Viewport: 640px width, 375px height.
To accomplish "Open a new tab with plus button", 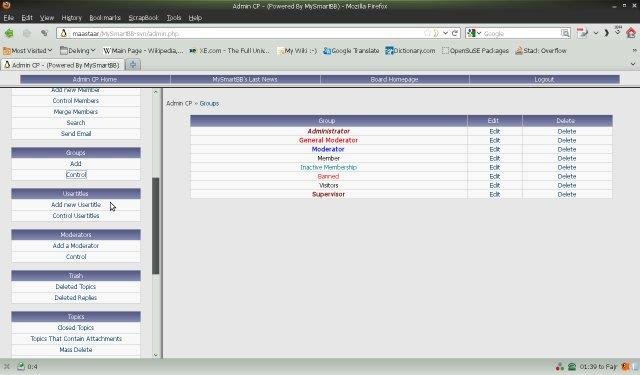I will coord(133,65).
